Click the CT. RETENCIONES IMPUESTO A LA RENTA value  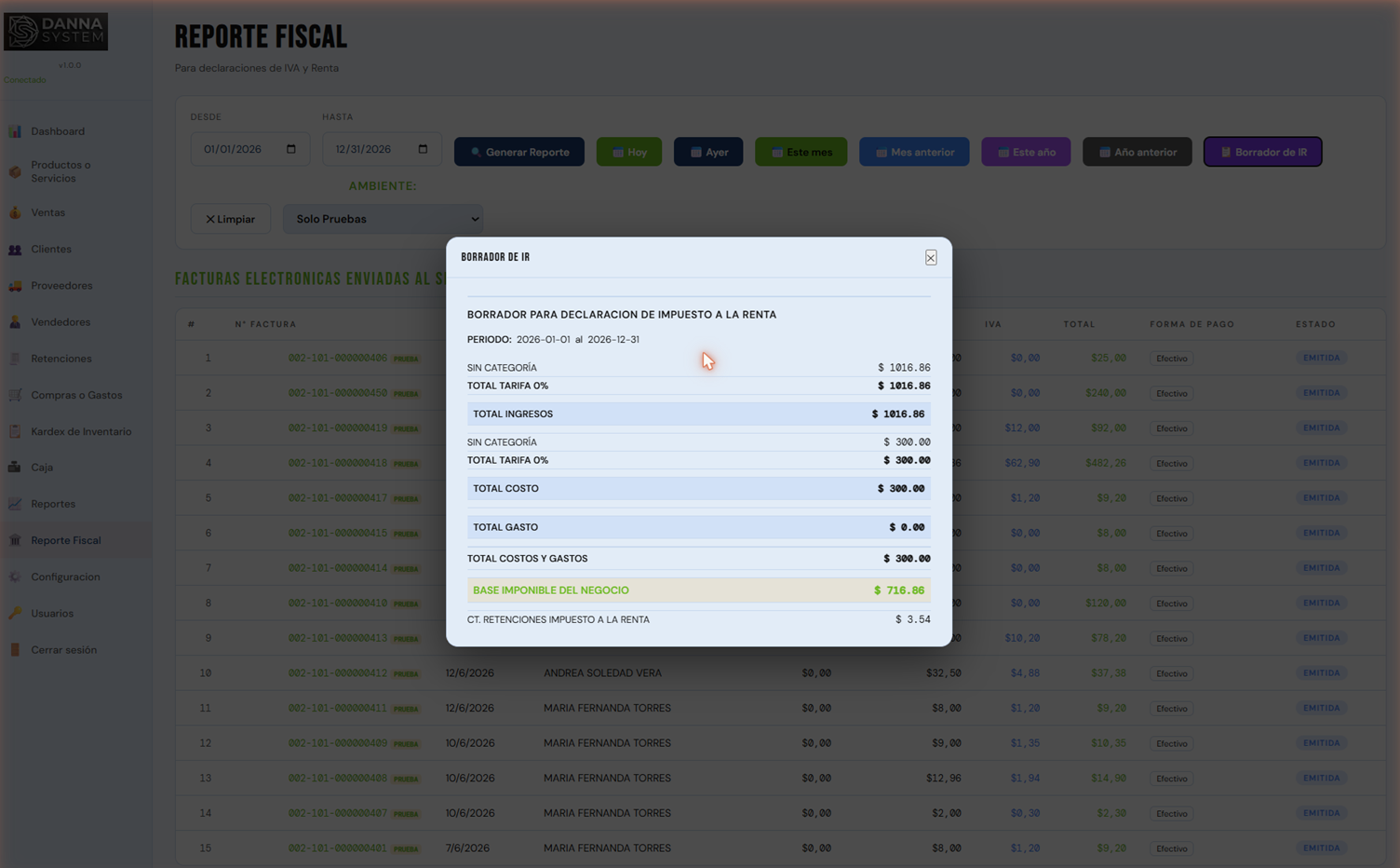(912, 619)
